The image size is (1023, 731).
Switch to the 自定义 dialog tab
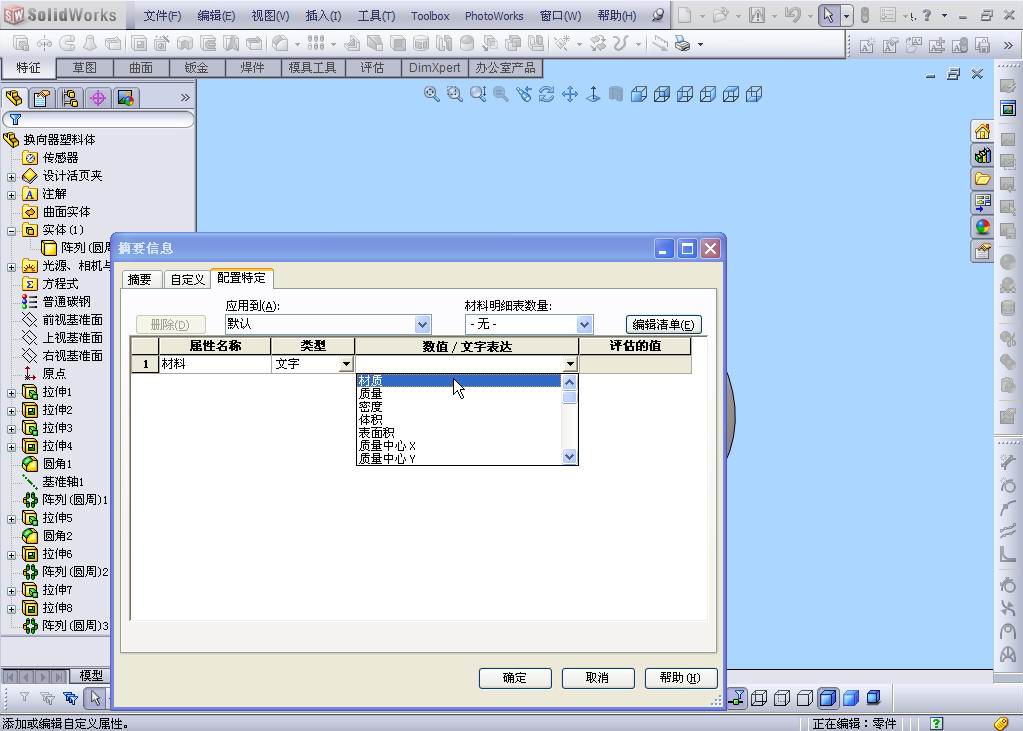click(x=188, y=280)
